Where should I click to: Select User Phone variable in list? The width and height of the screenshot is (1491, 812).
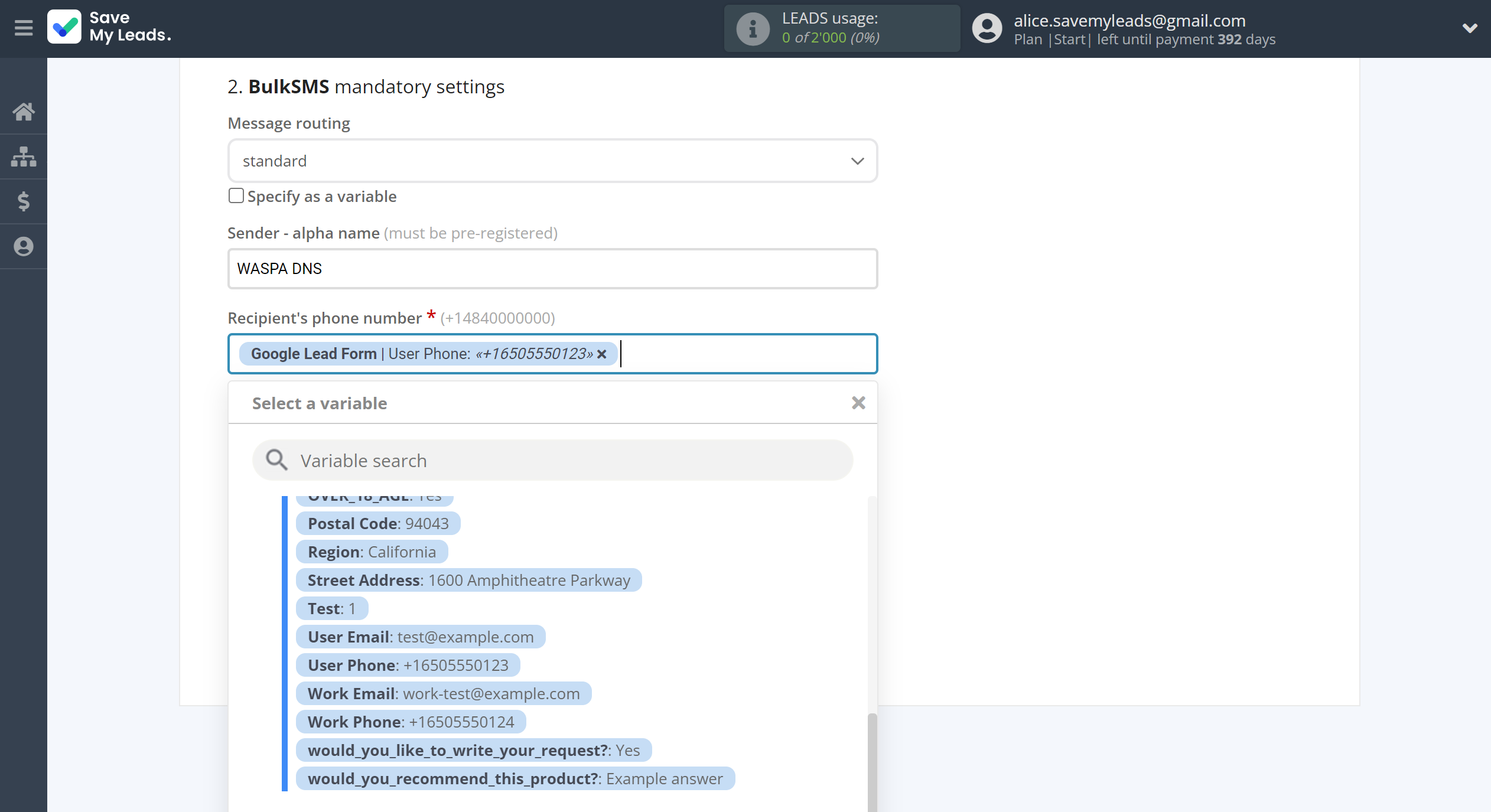(408, 666)
